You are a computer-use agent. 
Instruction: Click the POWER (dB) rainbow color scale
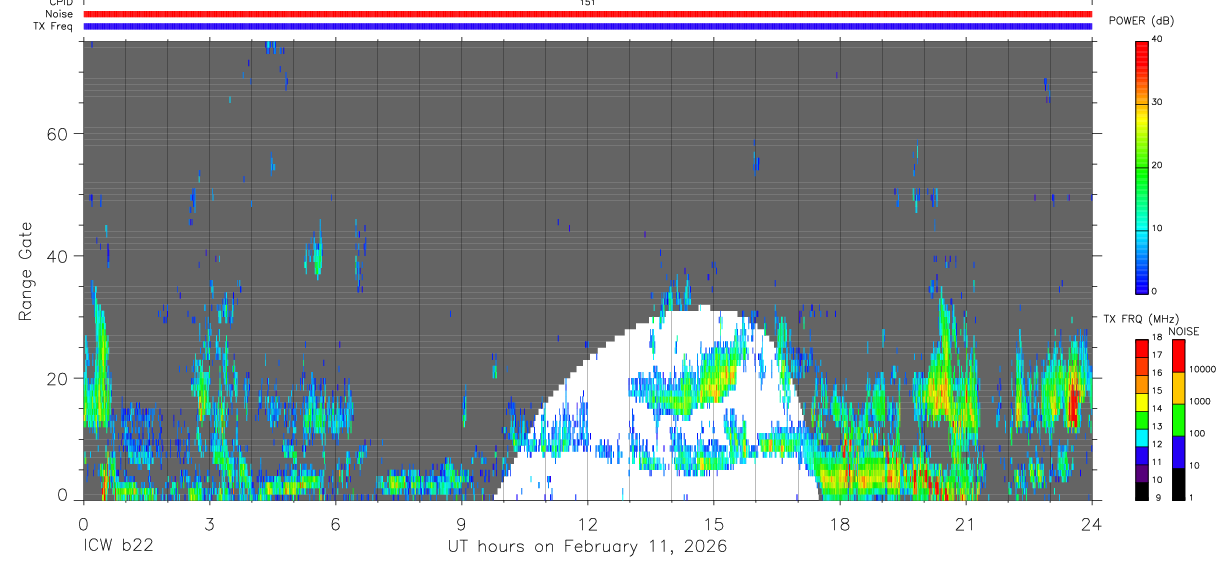[x=1141, y=166]
